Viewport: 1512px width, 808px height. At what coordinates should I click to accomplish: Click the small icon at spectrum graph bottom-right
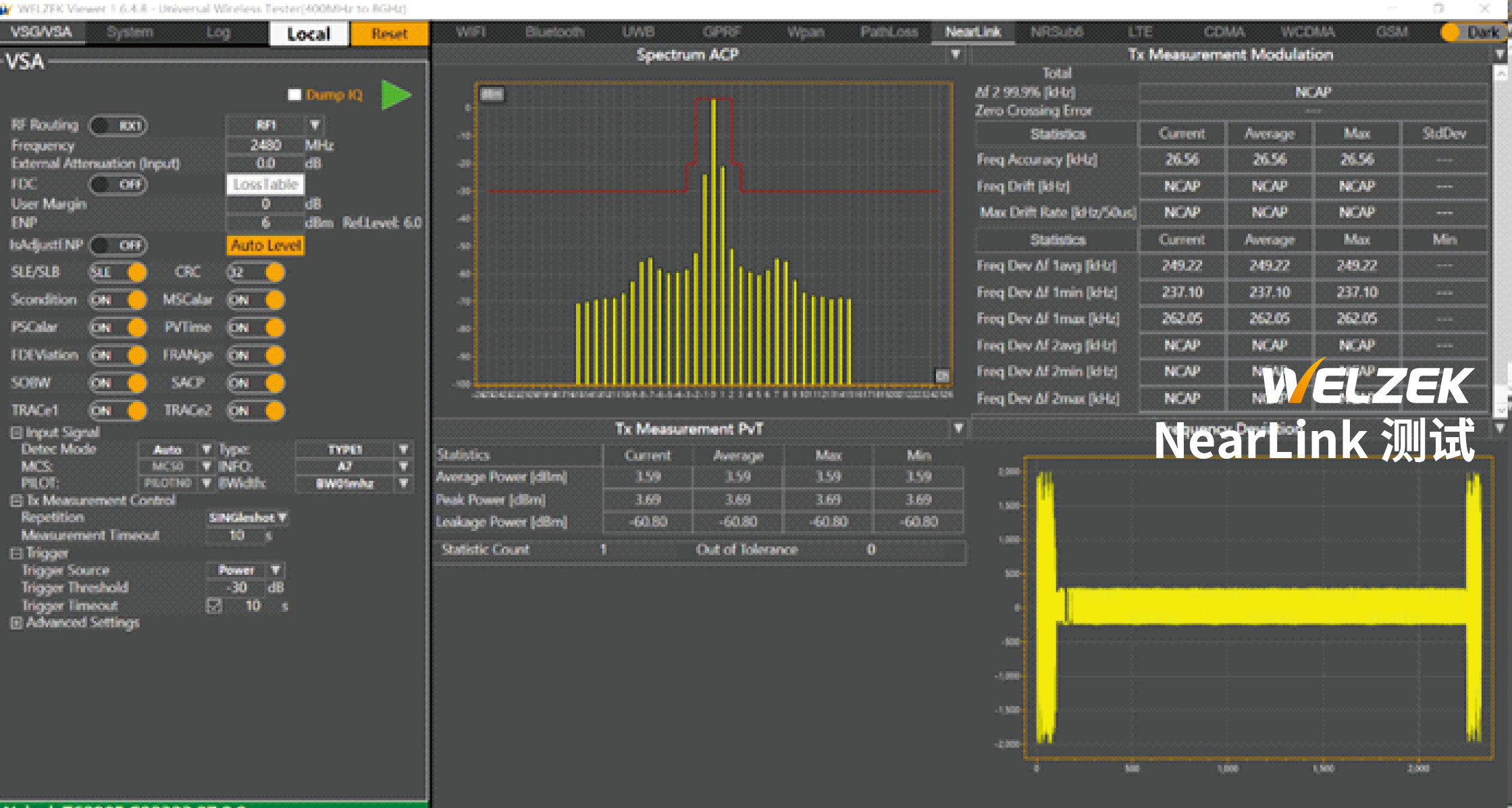click(941, 375)
